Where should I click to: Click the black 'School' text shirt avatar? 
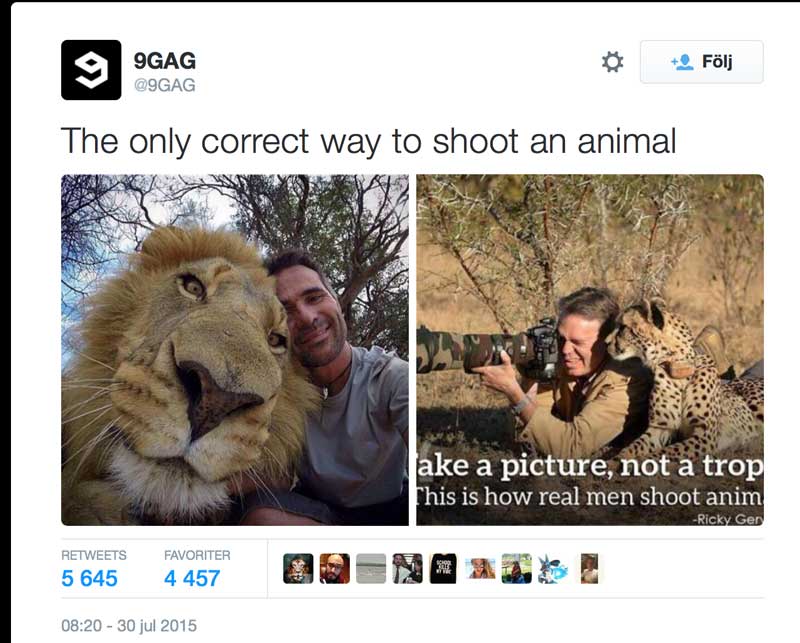[443, 568]
